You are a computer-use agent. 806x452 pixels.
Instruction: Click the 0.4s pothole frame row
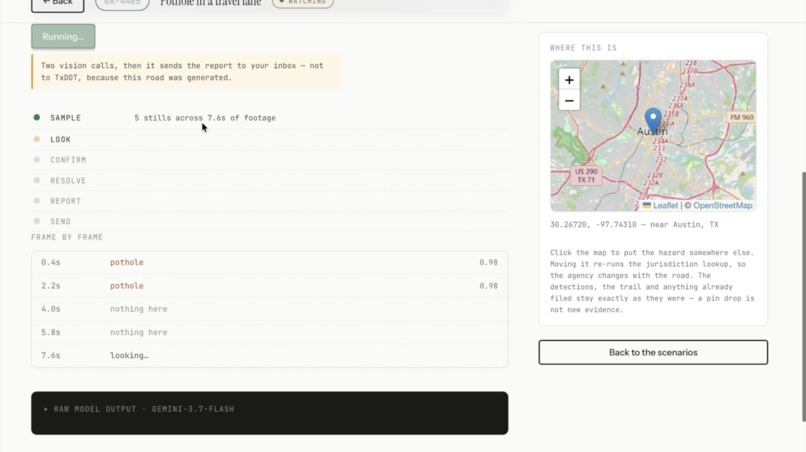coord(269,262)
